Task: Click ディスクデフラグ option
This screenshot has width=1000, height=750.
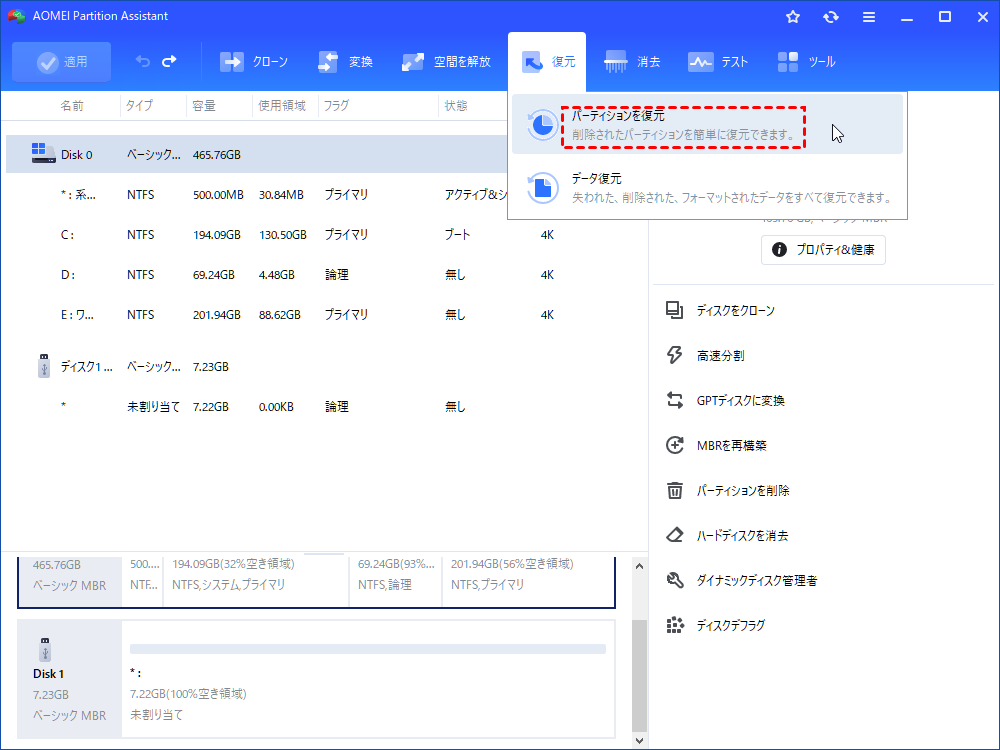Action: 715,625
